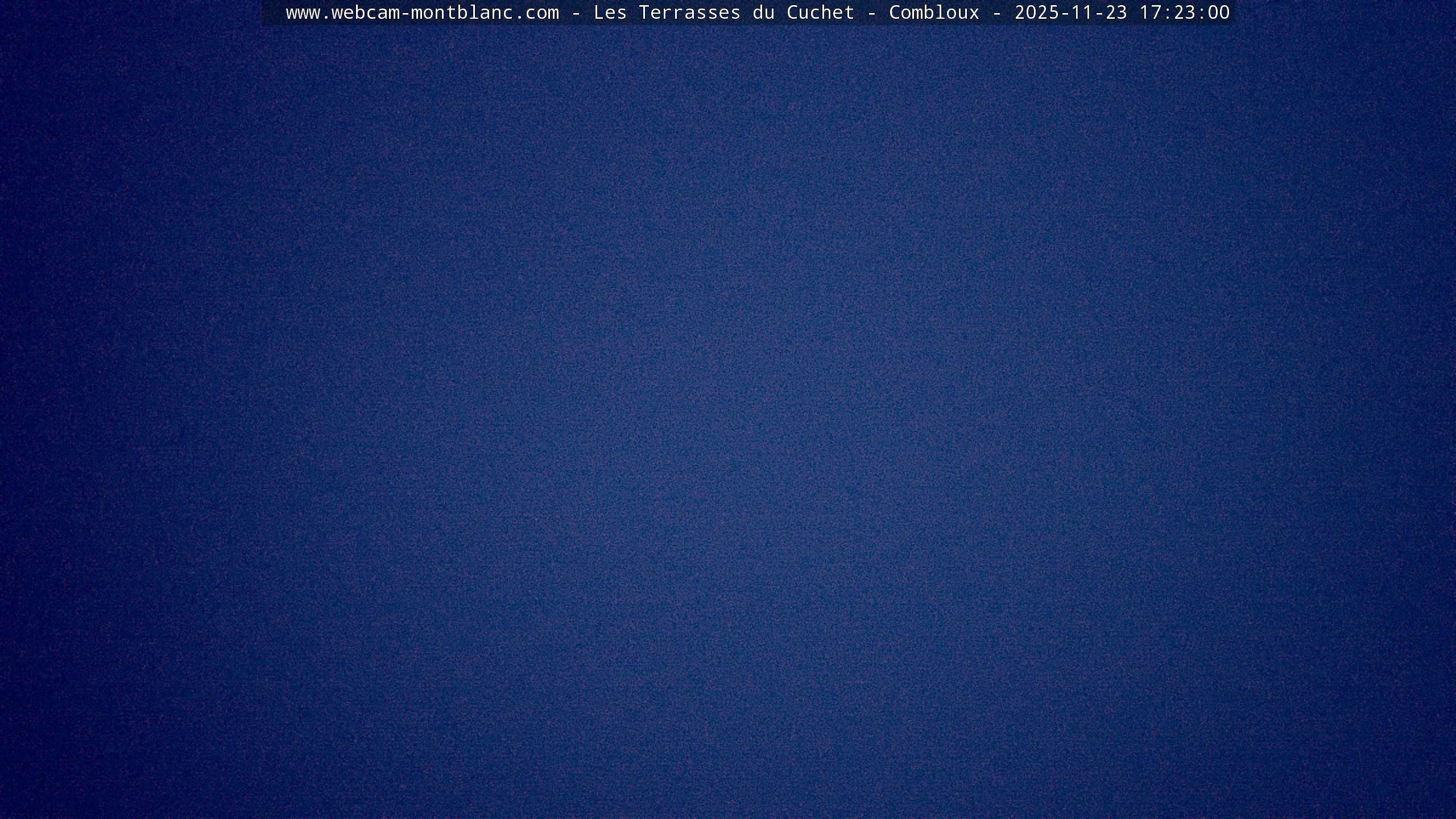Click the dash just before the date
Viewport: 1456px width, 819px height.
point(996,14)
